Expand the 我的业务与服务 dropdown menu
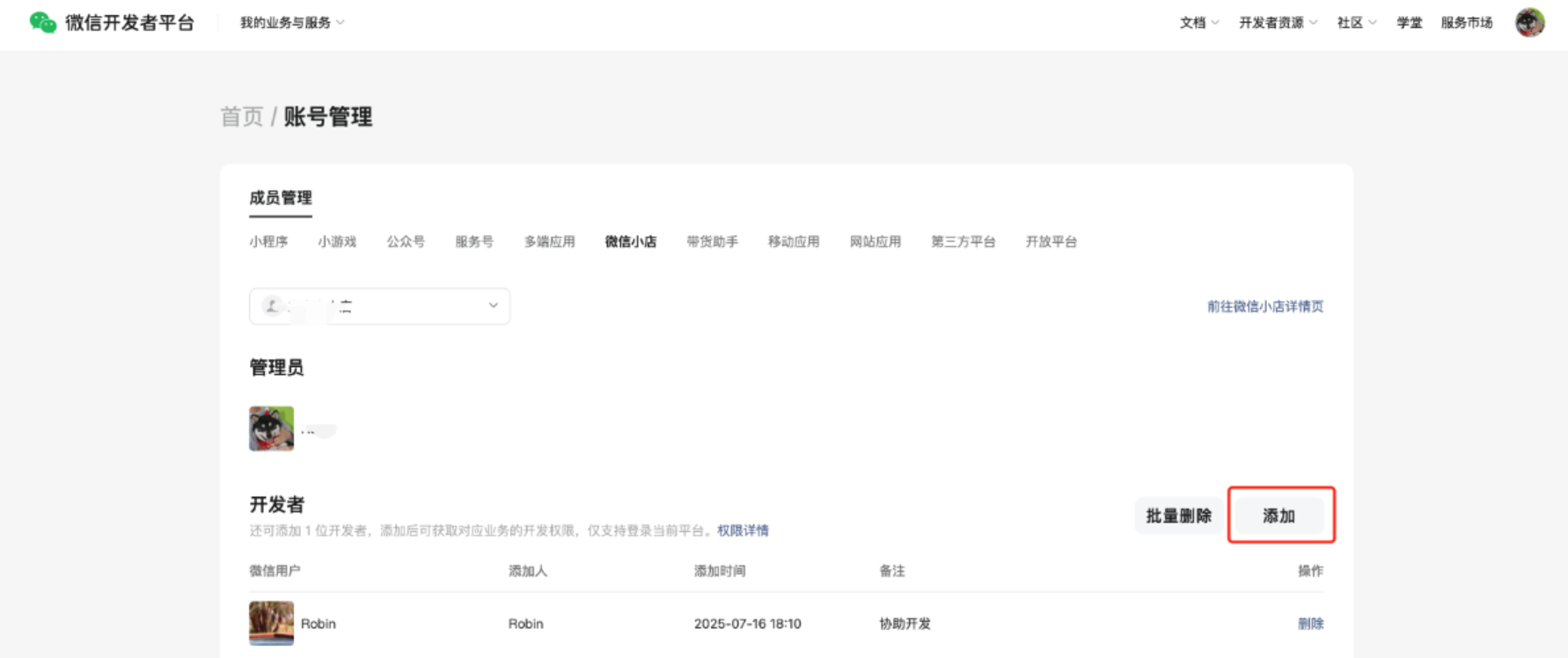 point(292,23)
